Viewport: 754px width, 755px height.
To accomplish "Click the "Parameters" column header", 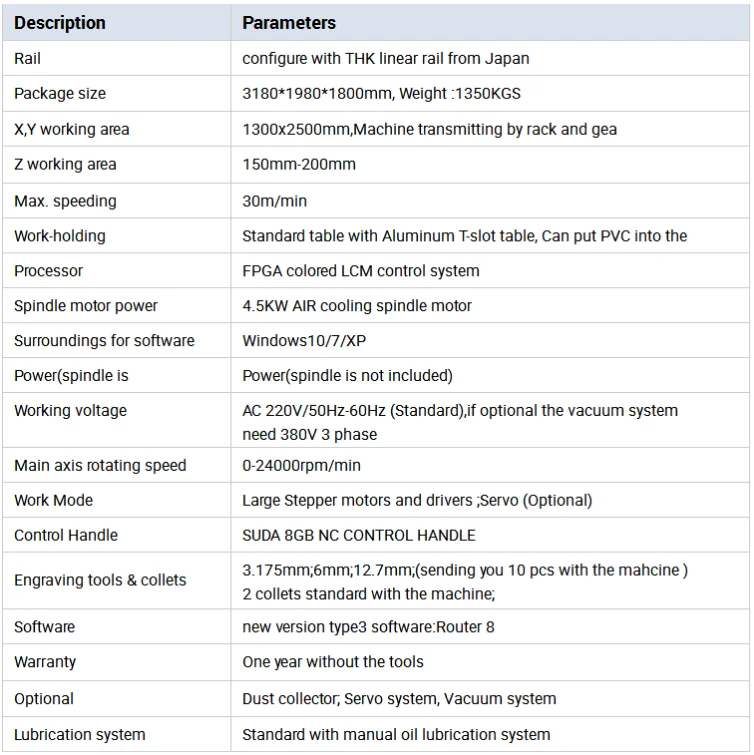I will coord(289,22).
